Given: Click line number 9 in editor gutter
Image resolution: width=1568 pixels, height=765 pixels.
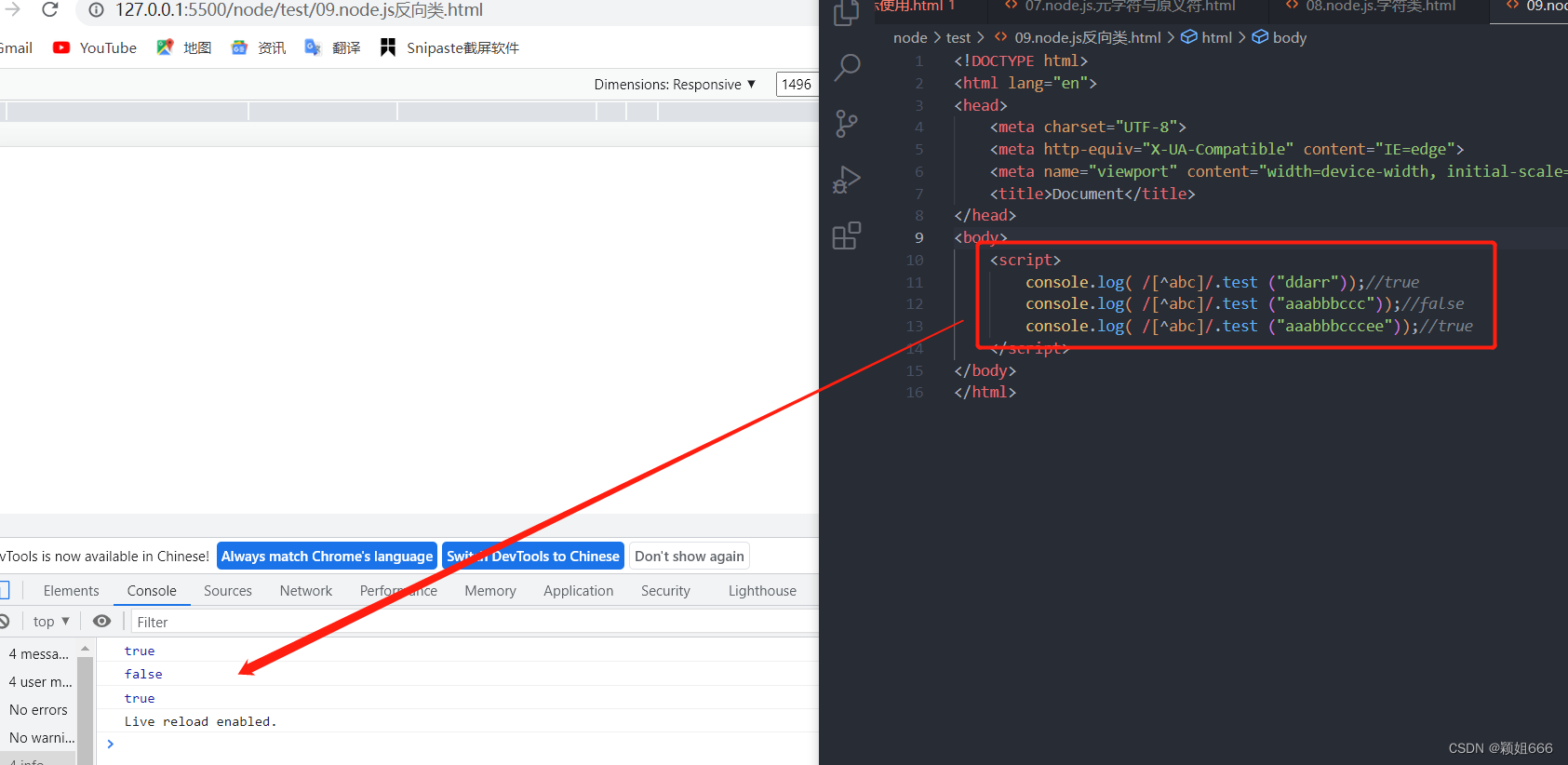Looking at the screenshot, I should 918,237.
